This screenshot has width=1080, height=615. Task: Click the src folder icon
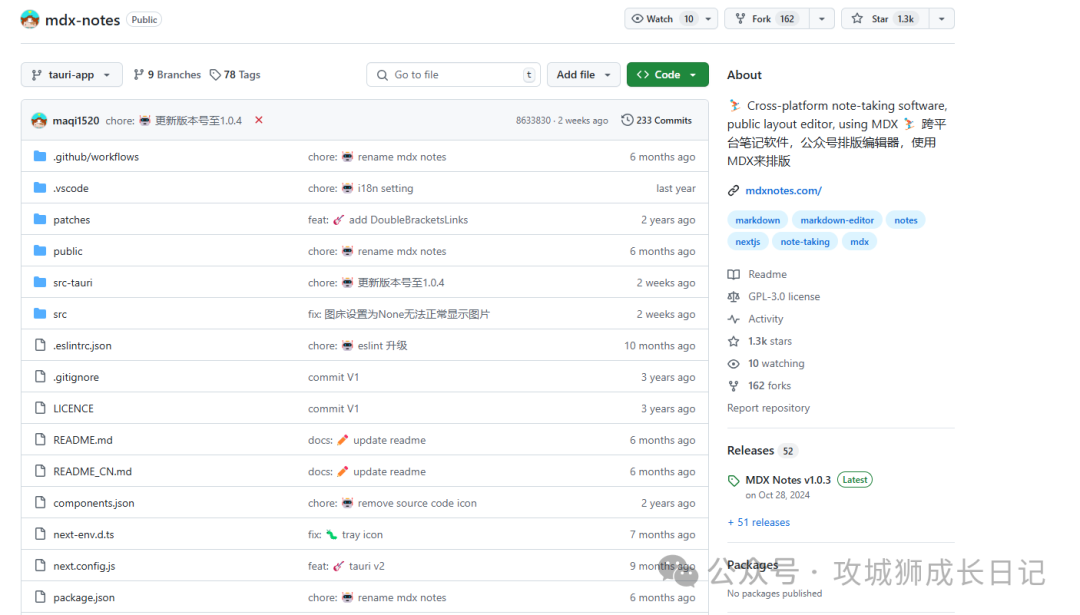pos(40,314)
